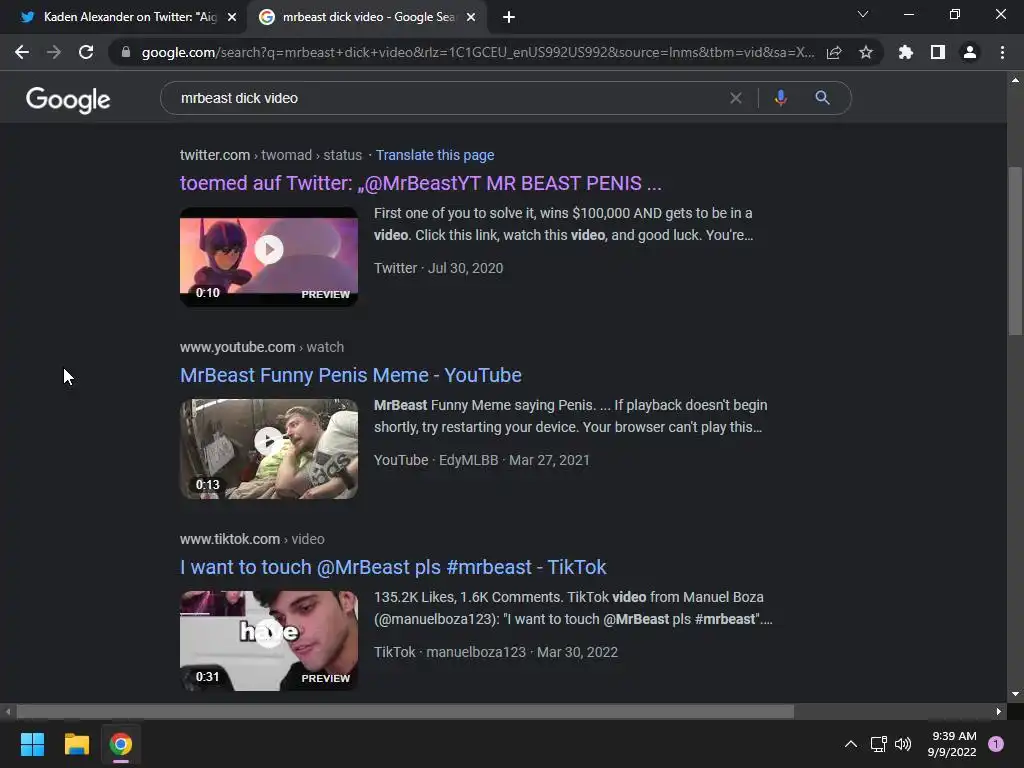Close the Kaden Alexander Twitter tab
1024x768 pixels.
click(232, 17)
